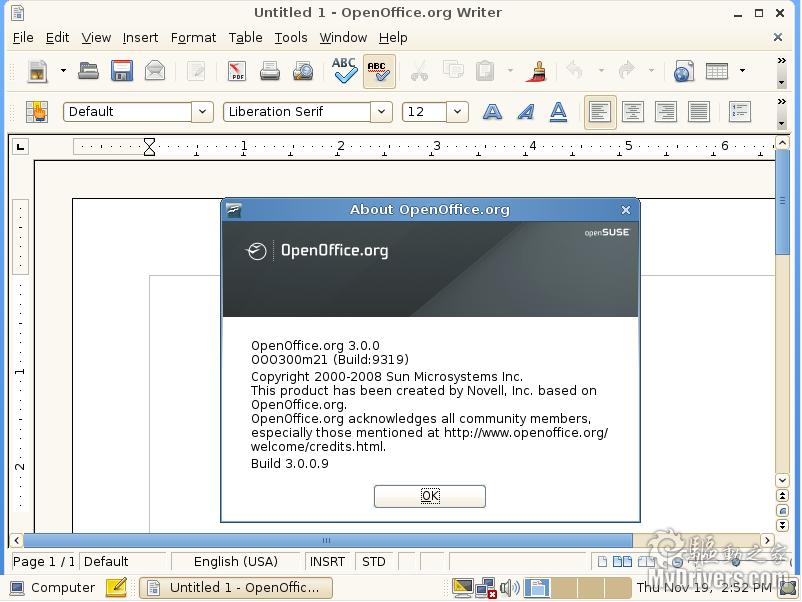Toggle Edit File mode icon
802x602 pixels.
196,71
